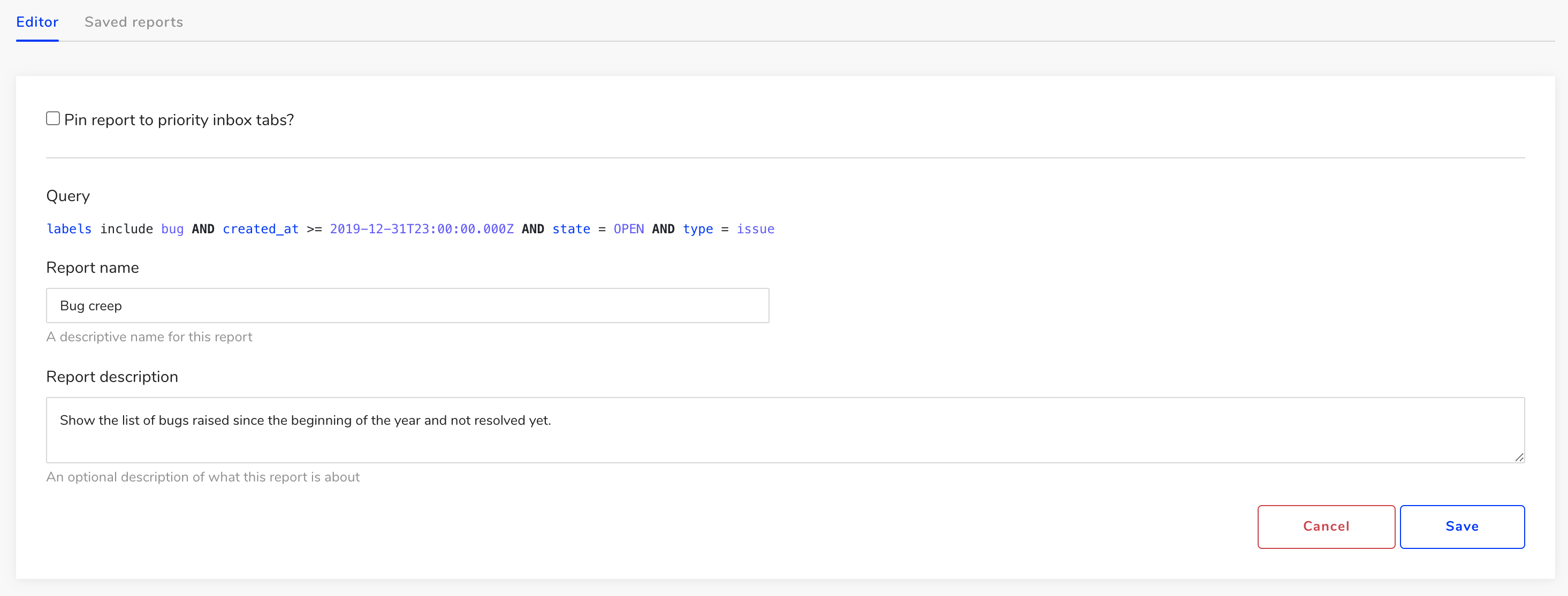Click the description textarea resize handle
Viewport: 1568px width, 596px height.
(1519, 457)
